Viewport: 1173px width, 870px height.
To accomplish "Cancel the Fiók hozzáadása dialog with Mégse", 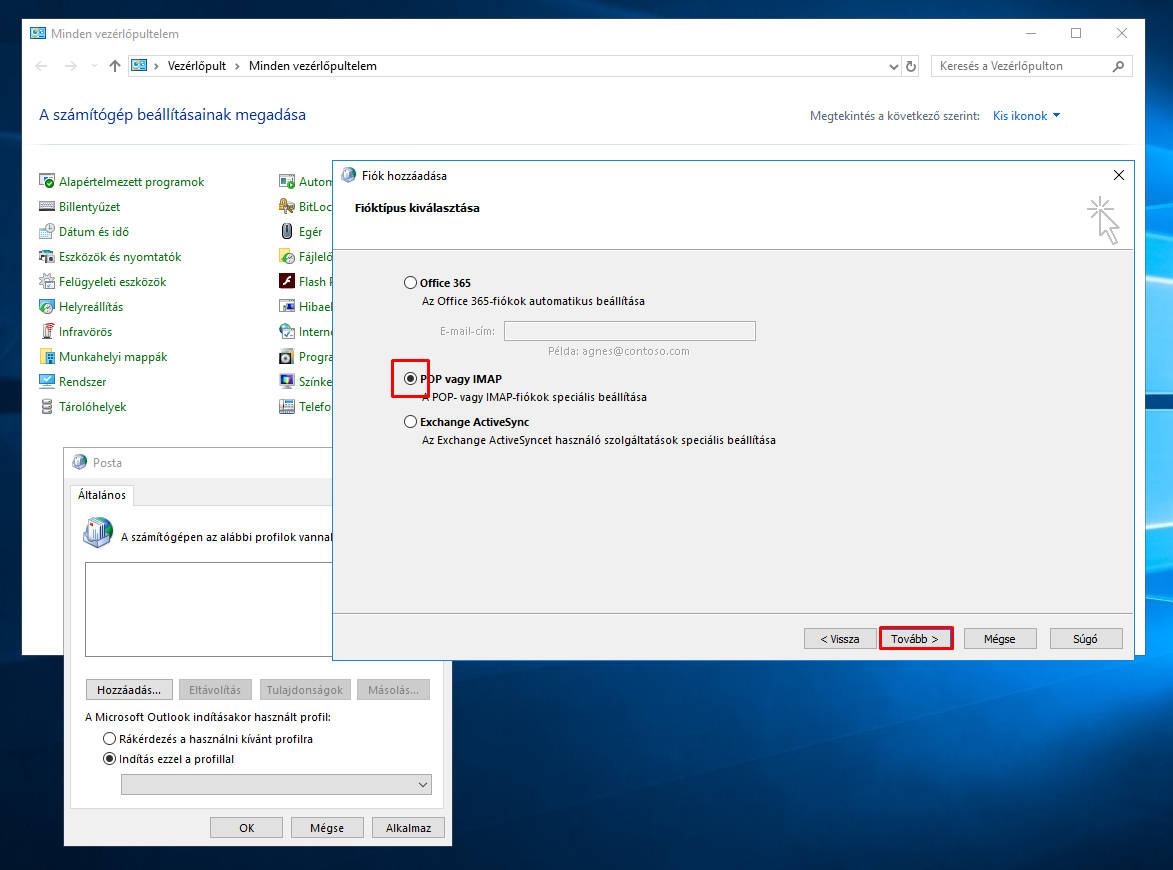I will tap(1000, 639).
